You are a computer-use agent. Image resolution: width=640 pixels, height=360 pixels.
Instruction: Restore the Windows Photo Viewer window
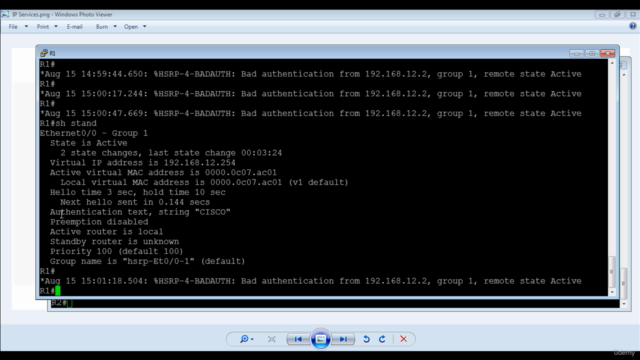click(617, 15)
